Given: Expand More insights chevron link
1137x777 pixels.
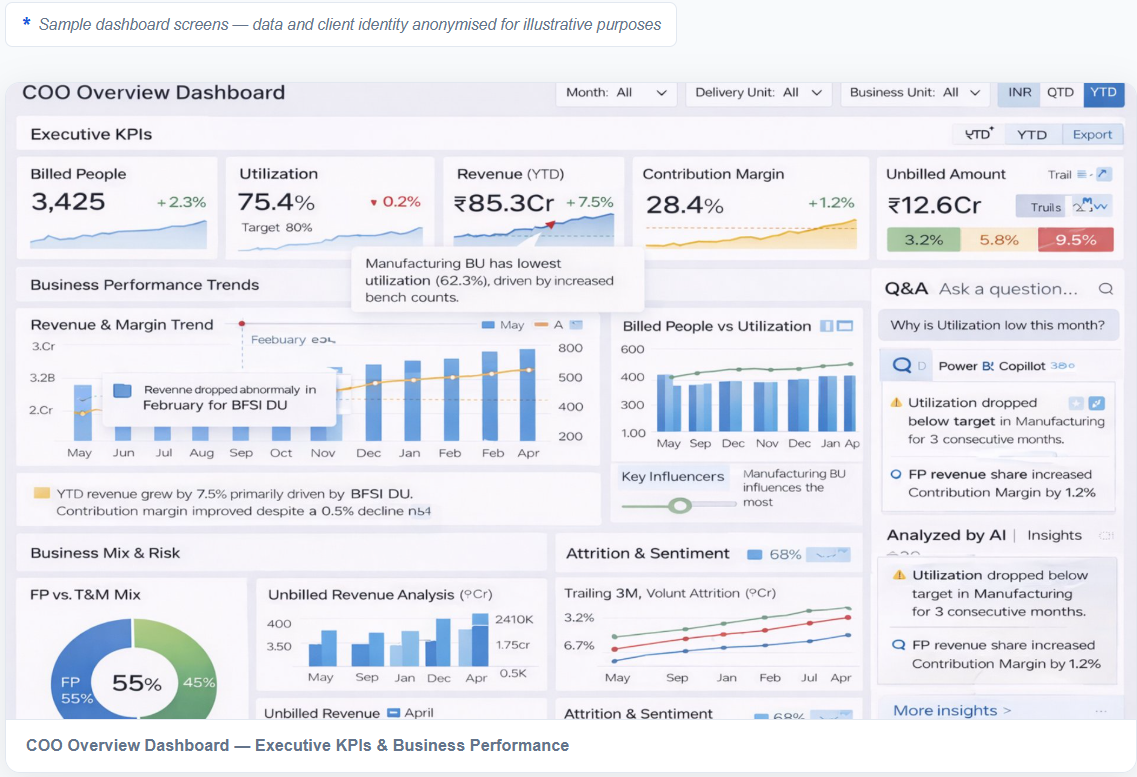Looking at the screenshot, I should (x=951, y=710).
